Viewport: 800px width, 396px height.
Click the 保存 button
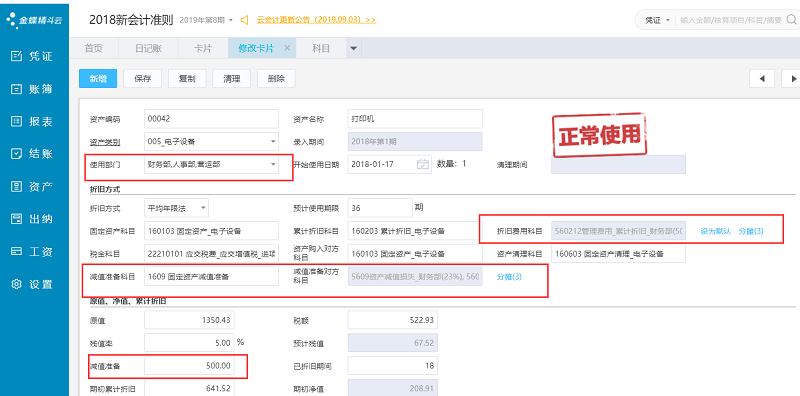(142, 79)
